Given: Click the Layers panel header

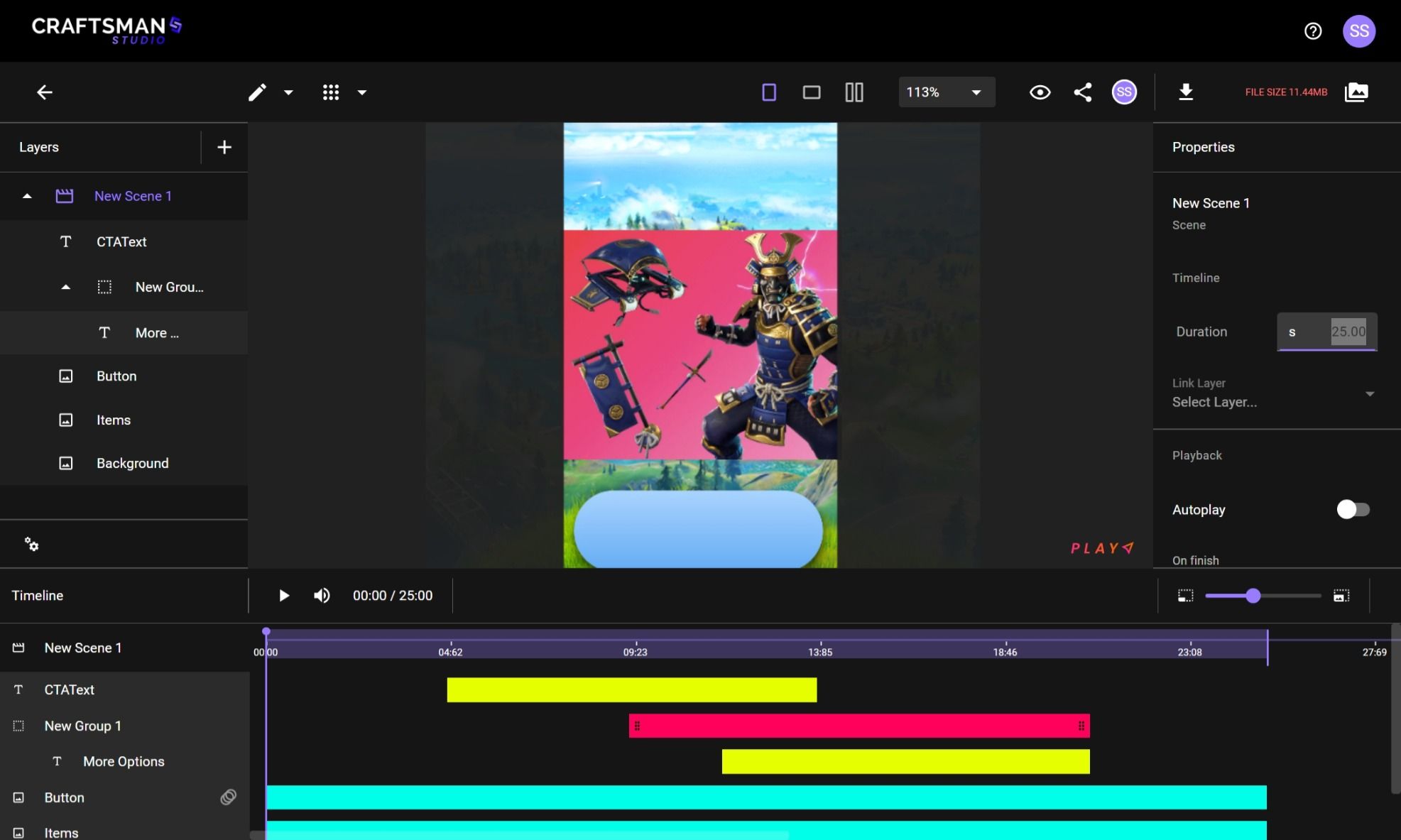Looking at the screenshot, I should coord(39,147).
